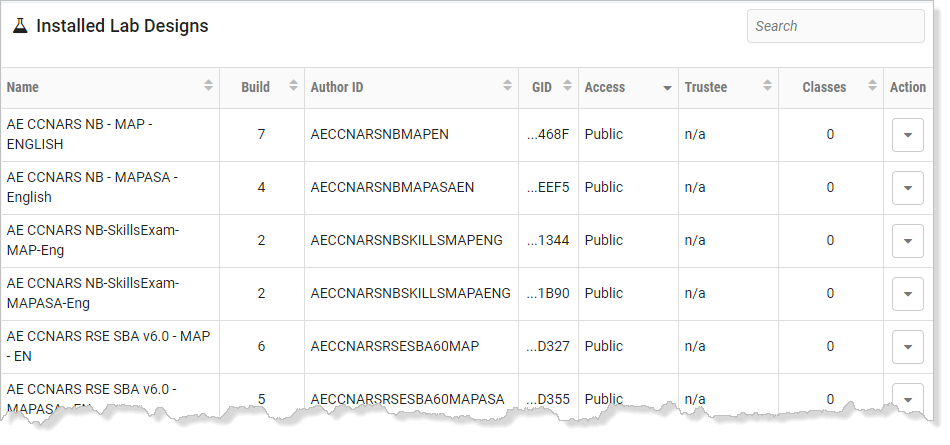Image resolution: width=950 pixels, height=445 pixels.
Task: Open action dropdown for AE CCNARS NB - MAP - ENGLISH
Action: coord(908,135)
